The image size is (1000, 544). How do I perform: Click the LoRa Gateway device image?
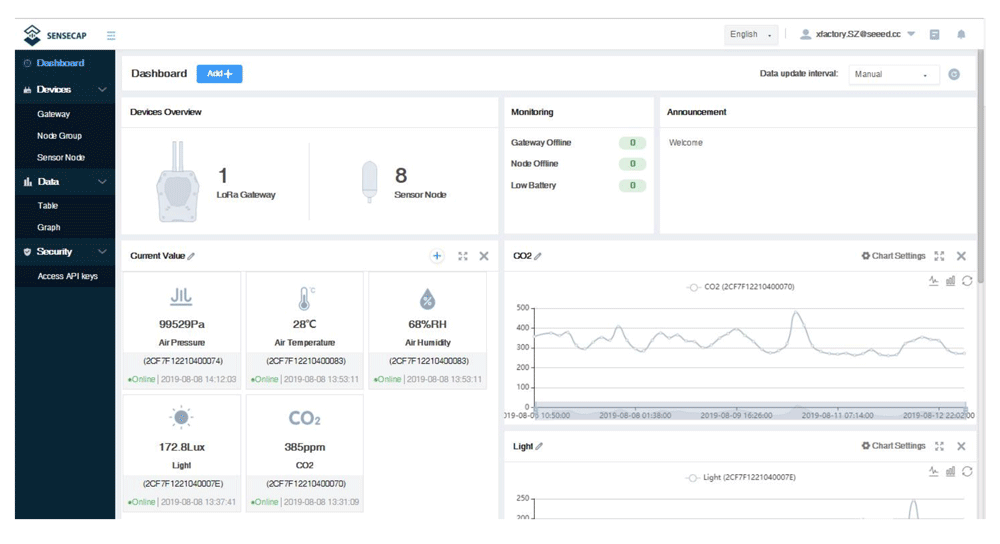pos(178,182)
